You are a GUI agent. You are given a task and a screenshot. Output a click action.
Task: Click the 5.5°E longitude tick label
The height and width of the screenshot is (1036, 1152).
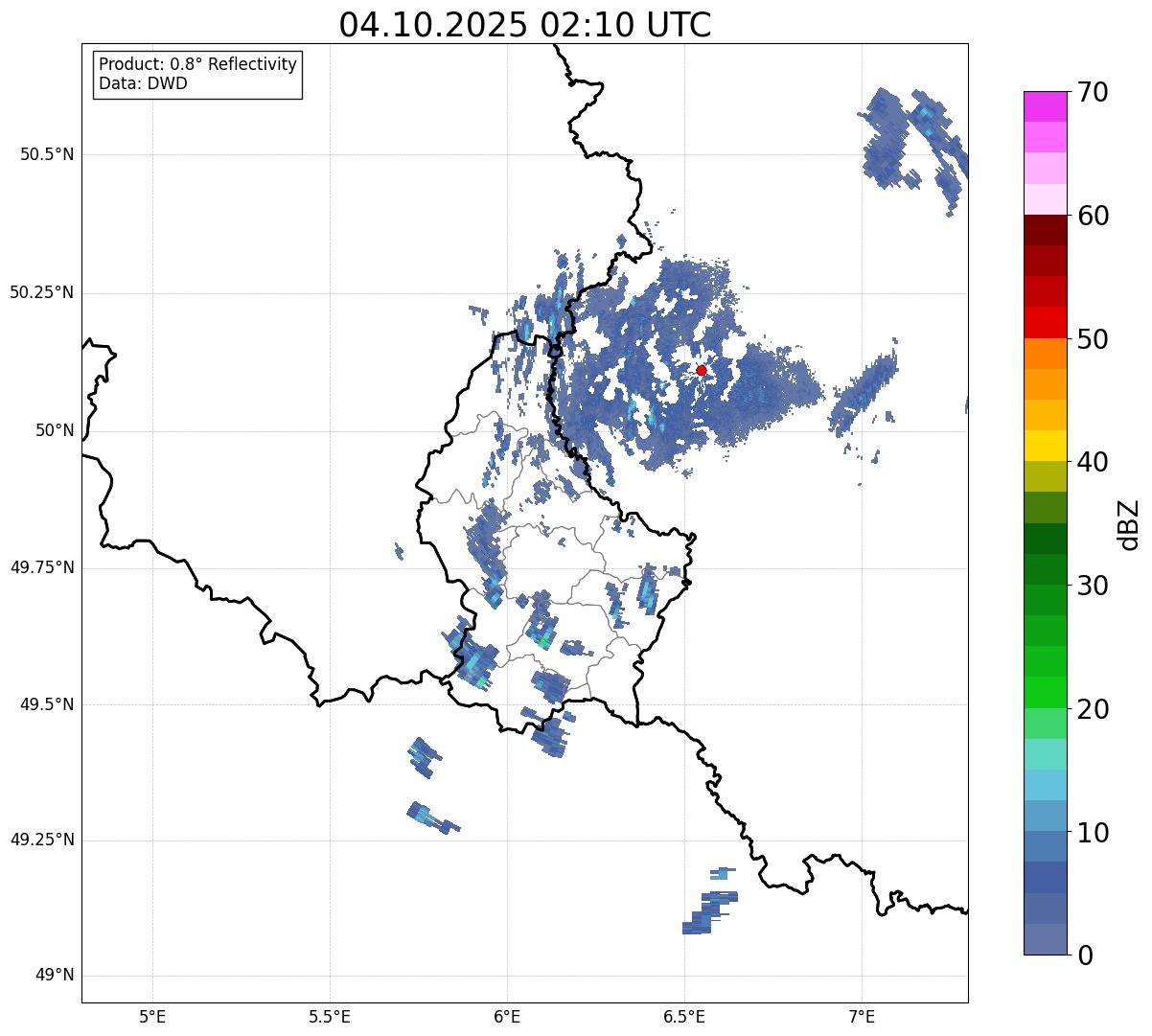point(330,1017)
